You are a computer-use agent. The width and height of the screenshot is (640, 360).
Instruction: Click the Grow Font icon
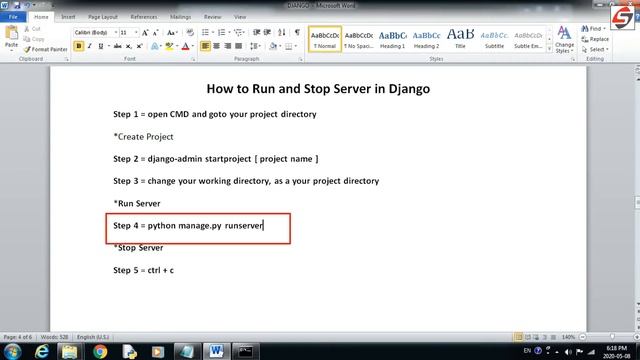pos(145,32)
